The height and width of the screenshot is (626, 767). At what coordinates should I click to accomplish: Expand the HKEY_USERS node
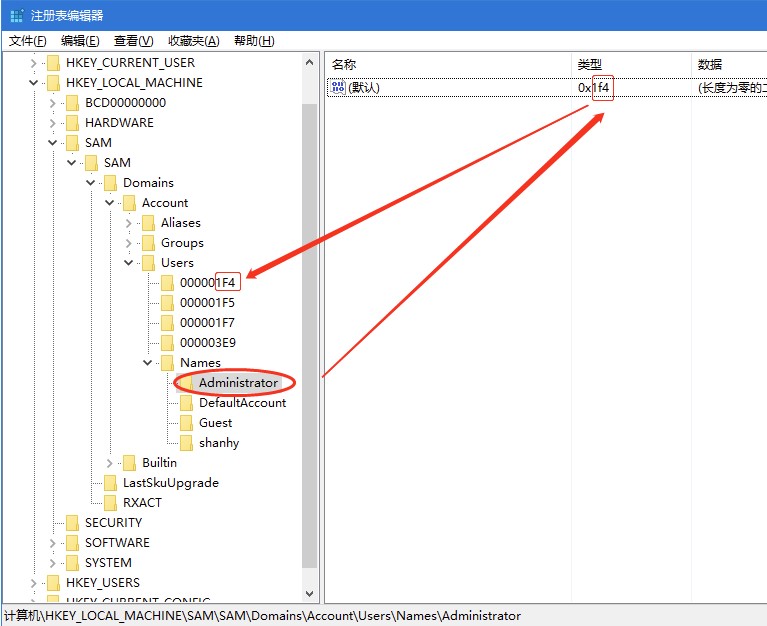(33, 583)
